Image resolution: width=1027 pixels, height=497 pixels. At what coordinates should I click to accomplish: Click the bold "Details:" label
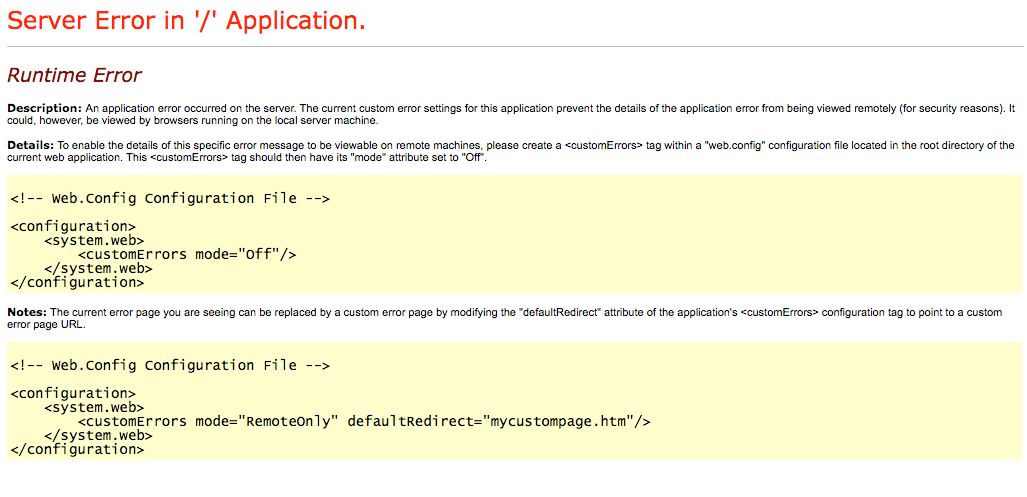(x=31, y=146)
